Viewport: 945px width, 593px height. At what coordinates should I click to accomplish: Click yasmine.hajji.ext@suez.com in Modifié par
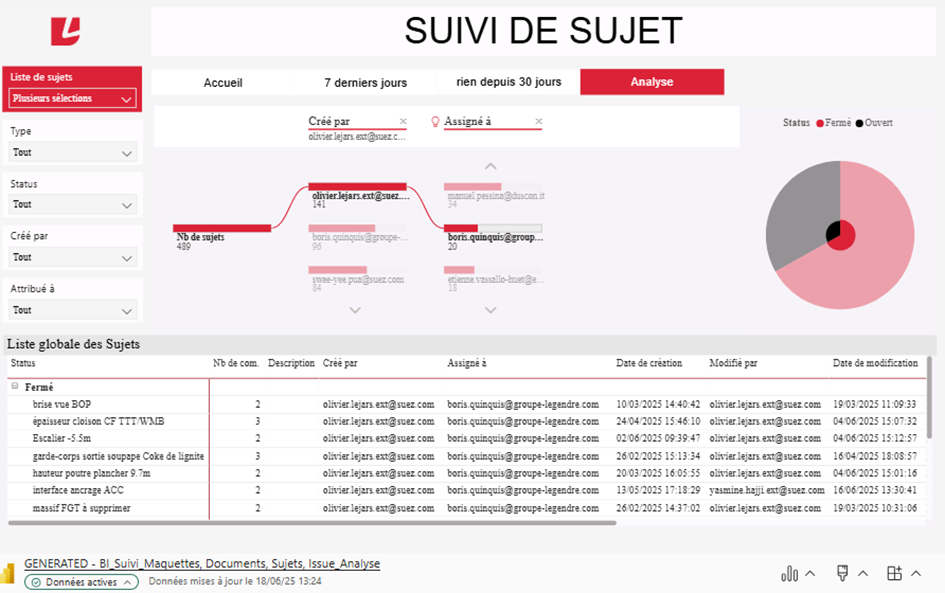coord(767,490)
